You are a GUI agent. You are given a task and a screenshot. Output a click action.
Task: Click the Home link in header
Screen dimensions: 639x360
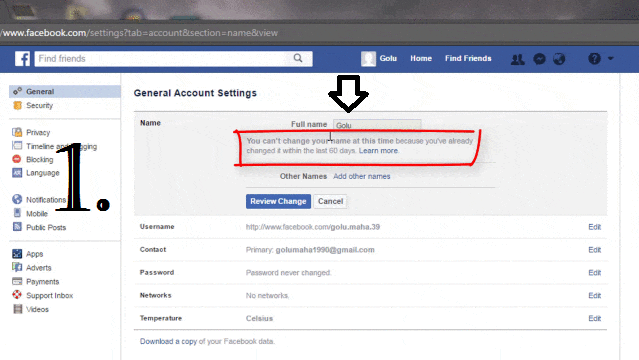[421, 58]
